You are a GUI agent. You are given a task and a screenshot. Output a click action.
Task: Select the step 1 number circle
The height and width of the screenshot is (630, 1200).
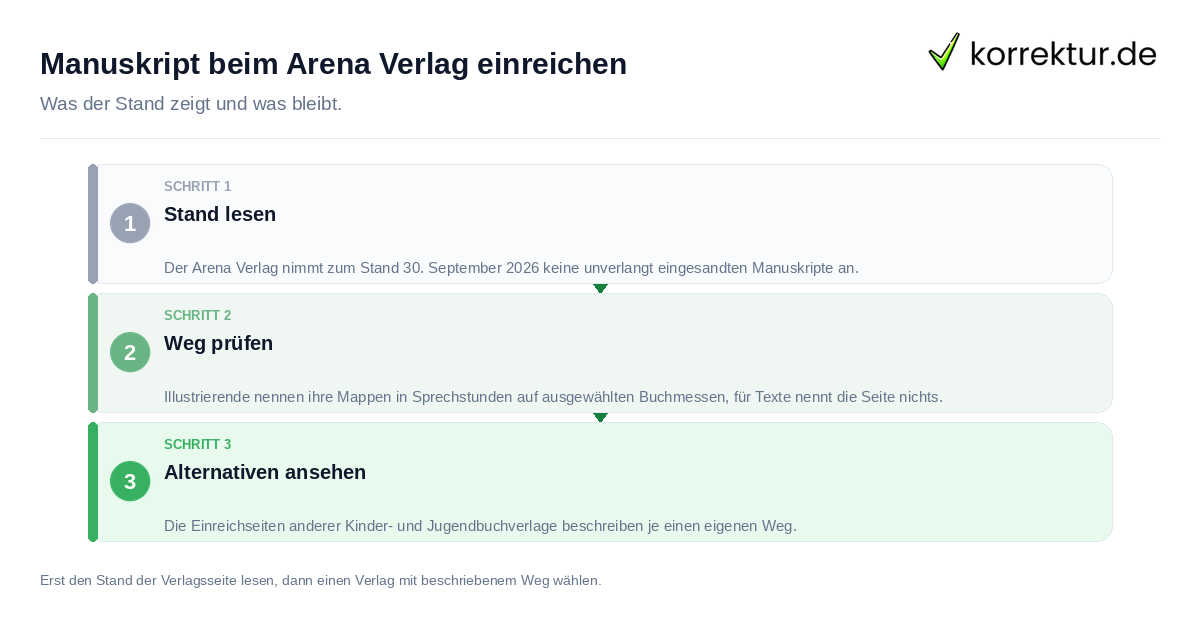click(x=130, y=223)
